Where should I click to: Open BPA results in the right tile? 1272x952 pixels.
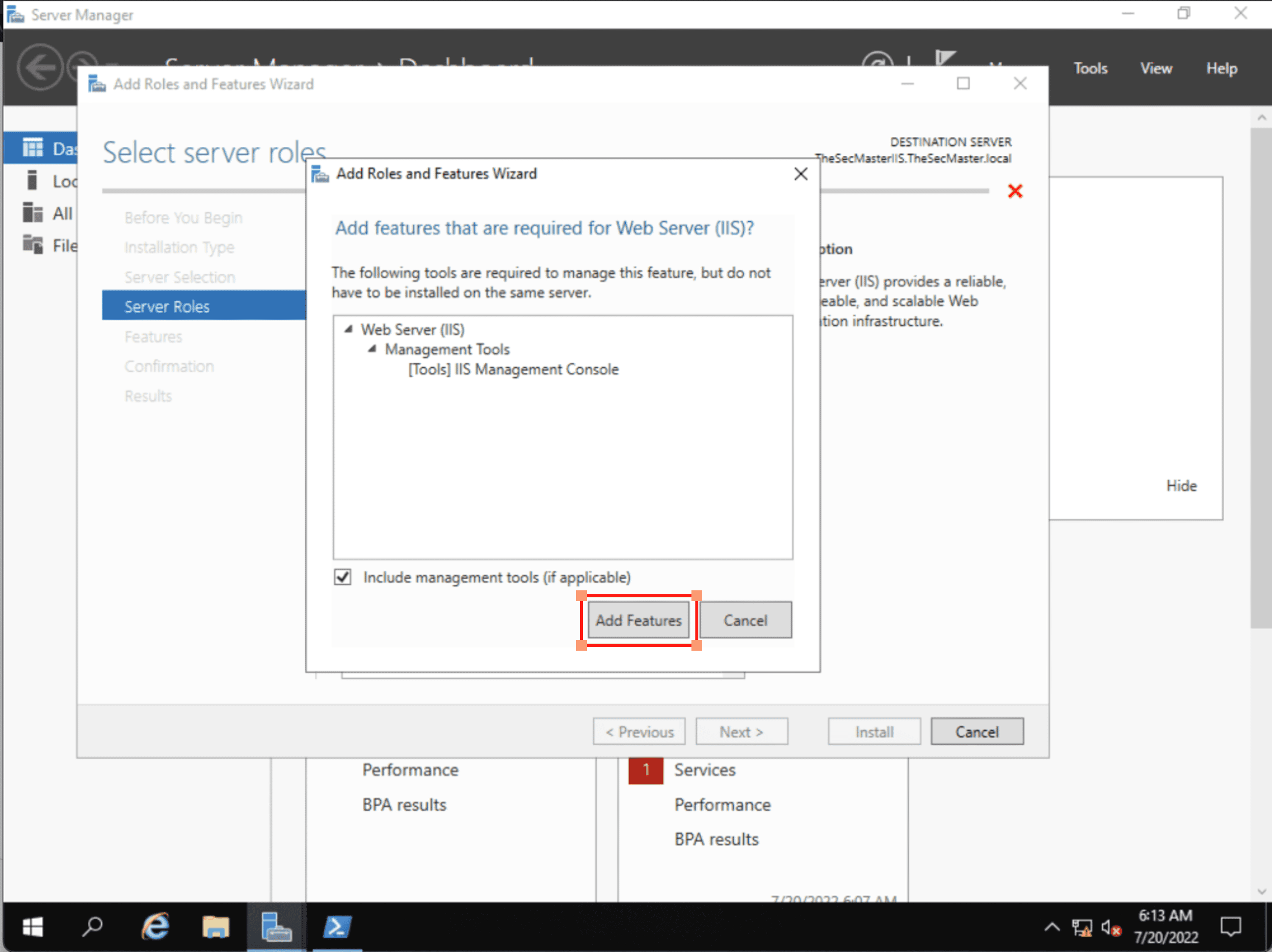716,839
